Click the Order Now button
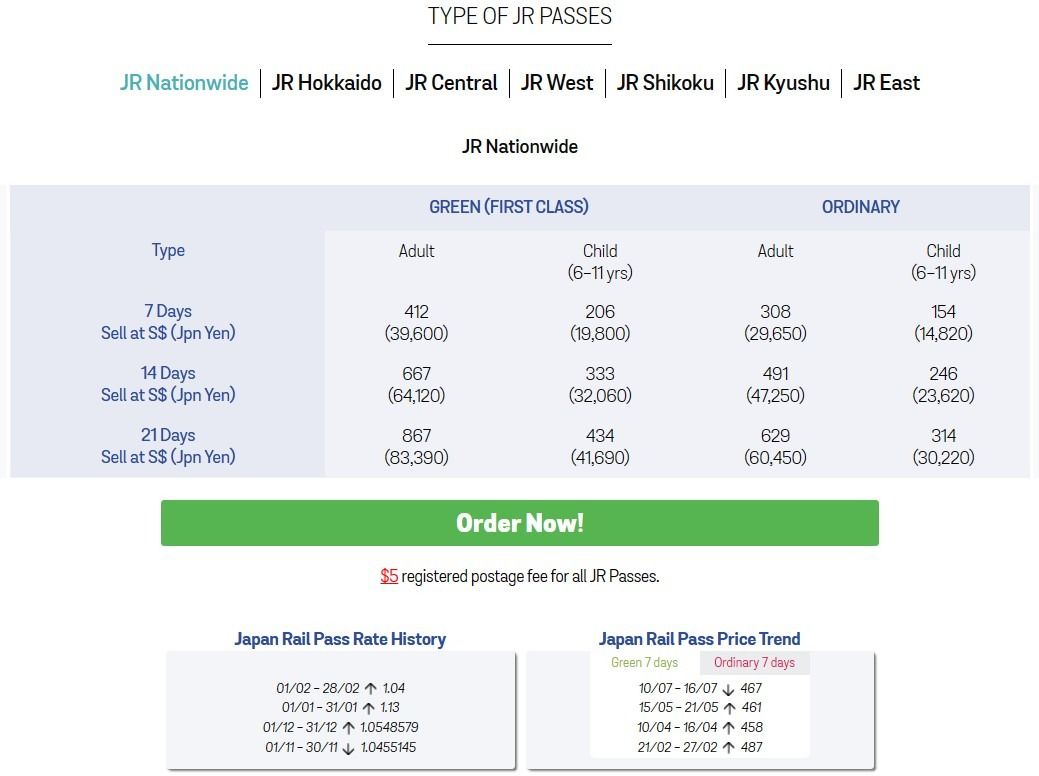Image resolution: width=1039 pixels, height=776 pixels. tap(520, 522)
